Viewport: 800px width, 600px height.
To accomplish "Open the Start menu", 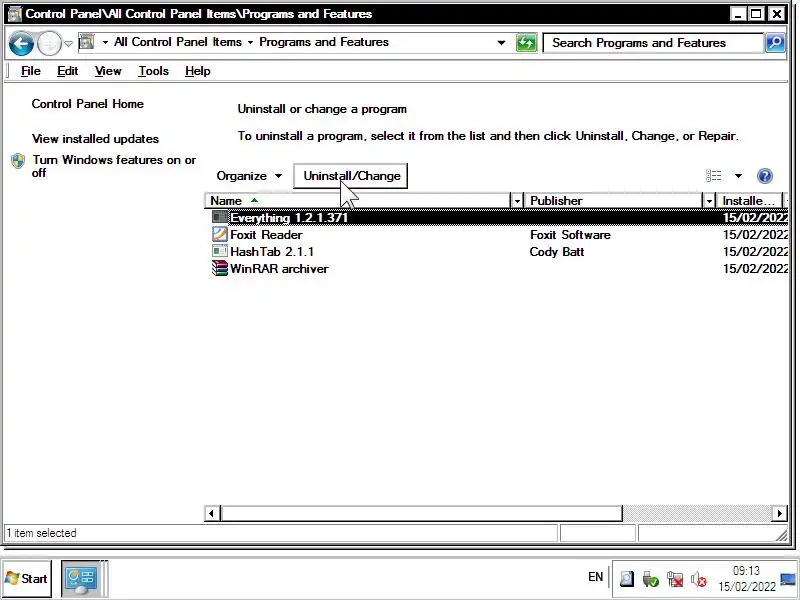I will tap(26, 579).
